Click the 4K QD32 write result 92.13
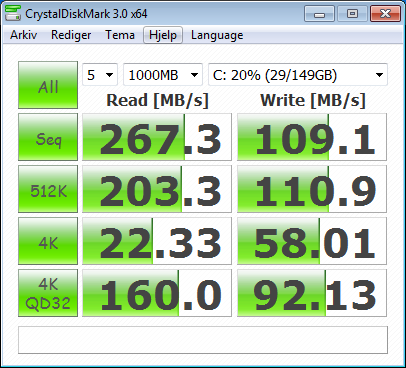Viewport: 406px width, 368px height. pos(312,293)
